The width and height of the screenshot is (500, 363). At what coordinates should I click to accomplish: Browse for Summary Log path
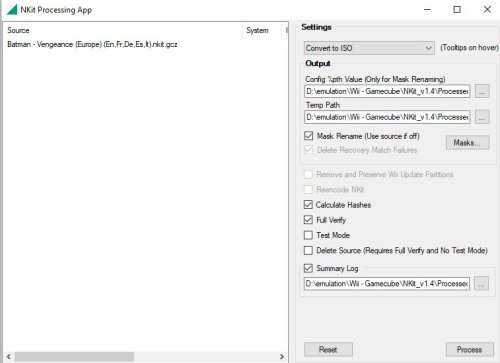point(481,283)
